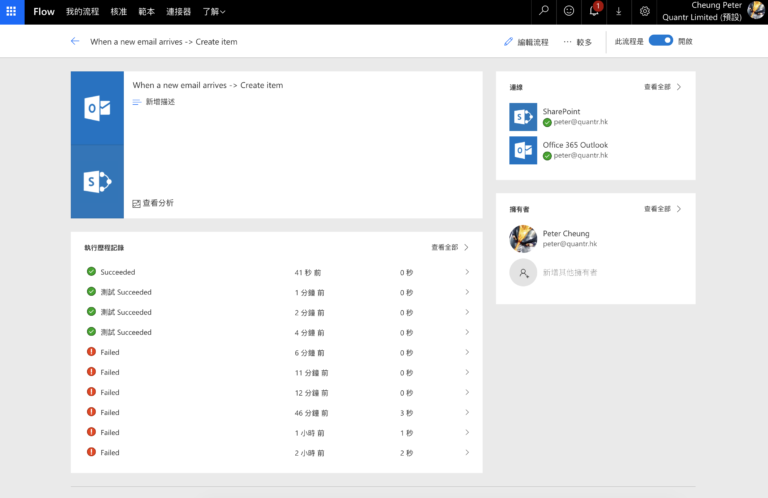The width and height of the screenshot is (768, 498).
Task: Open the notifications bell icon
Action: tap(594, 11)
